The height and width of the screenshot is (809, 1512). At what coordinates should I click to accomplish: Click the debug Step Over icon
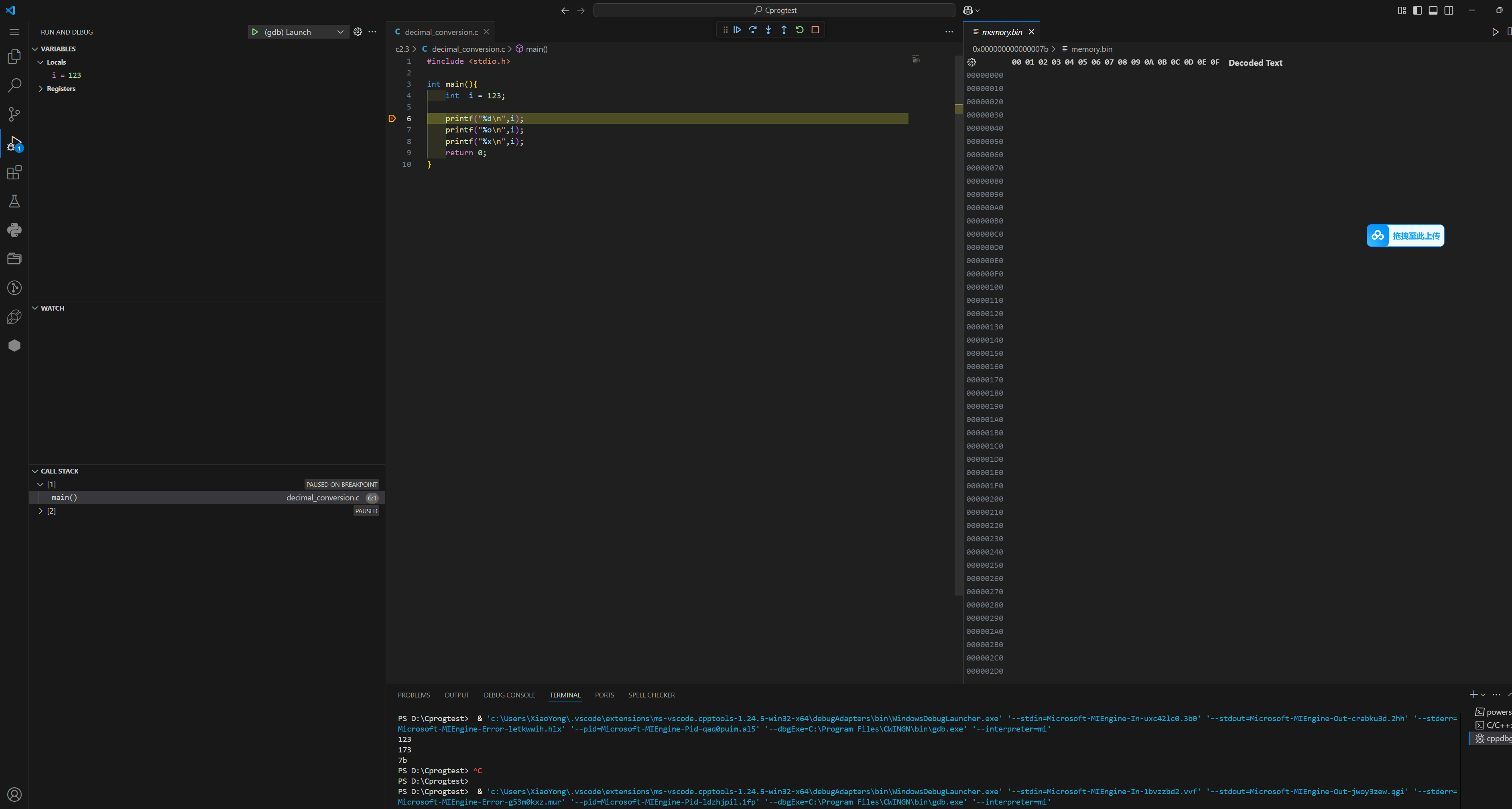point(752,30)
